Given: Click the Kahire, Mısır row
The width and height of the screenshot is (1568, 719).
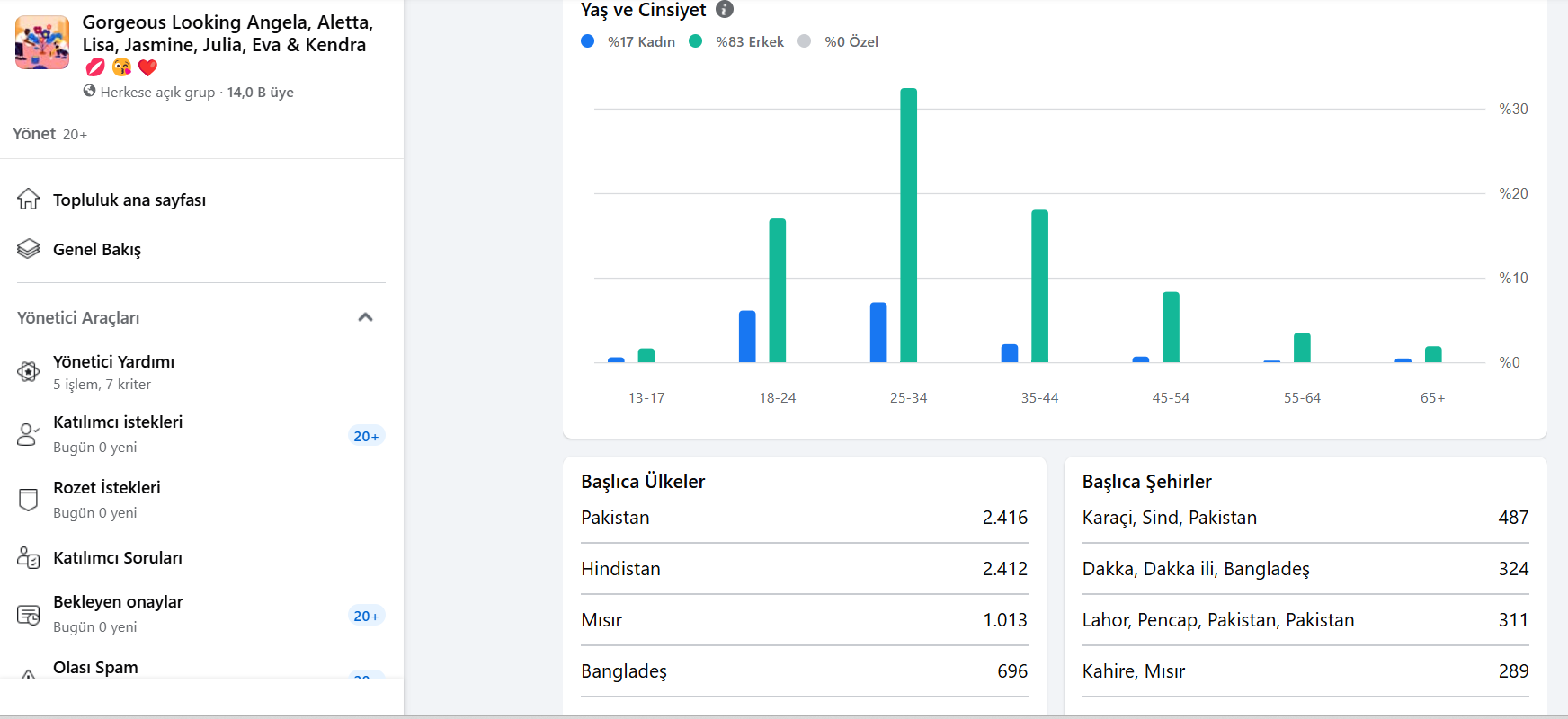Looking at the screenshot, I should [1305, 671].
